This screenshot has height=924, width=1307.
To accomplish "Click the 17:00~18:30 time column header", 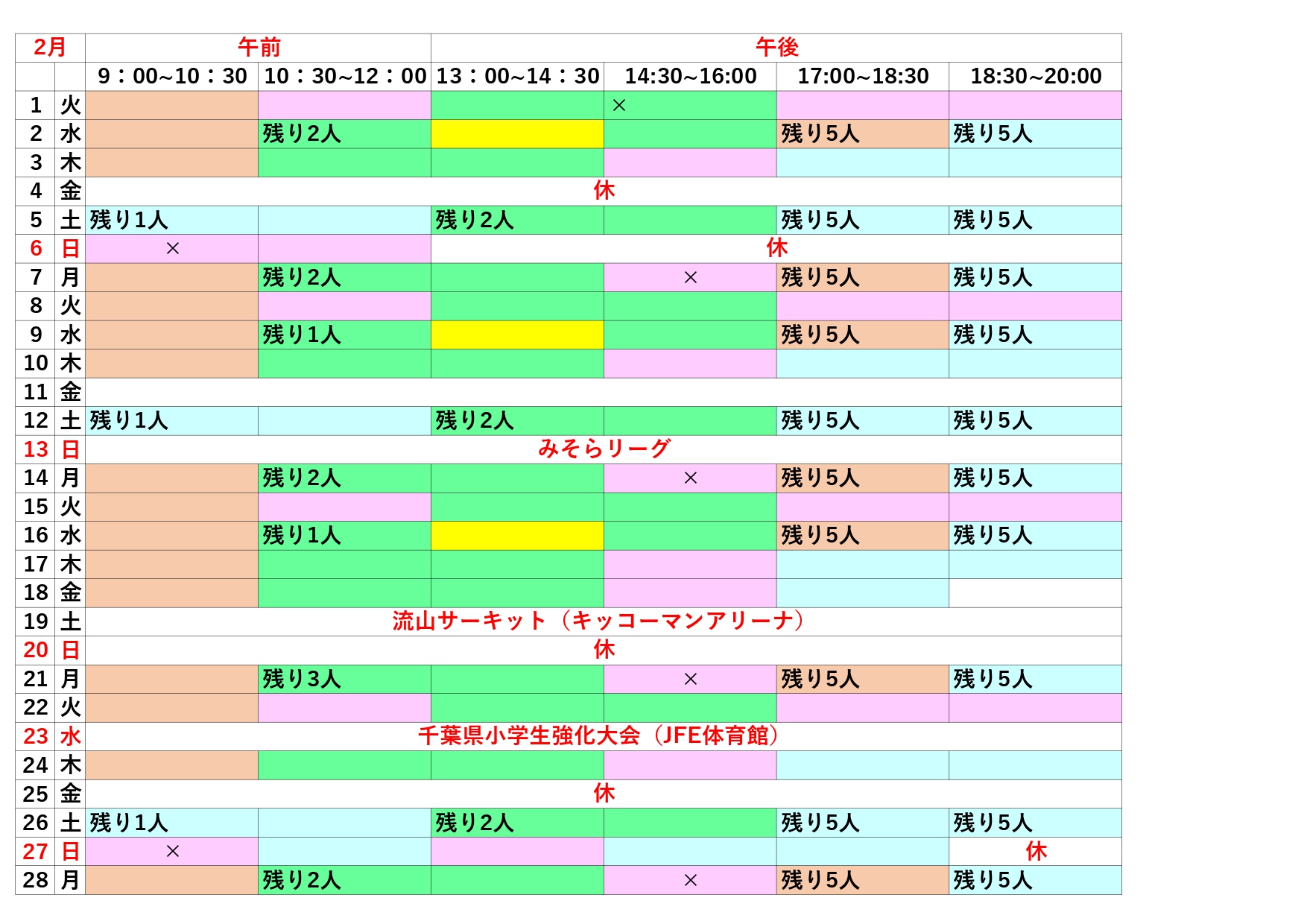I will coord(863,76).
